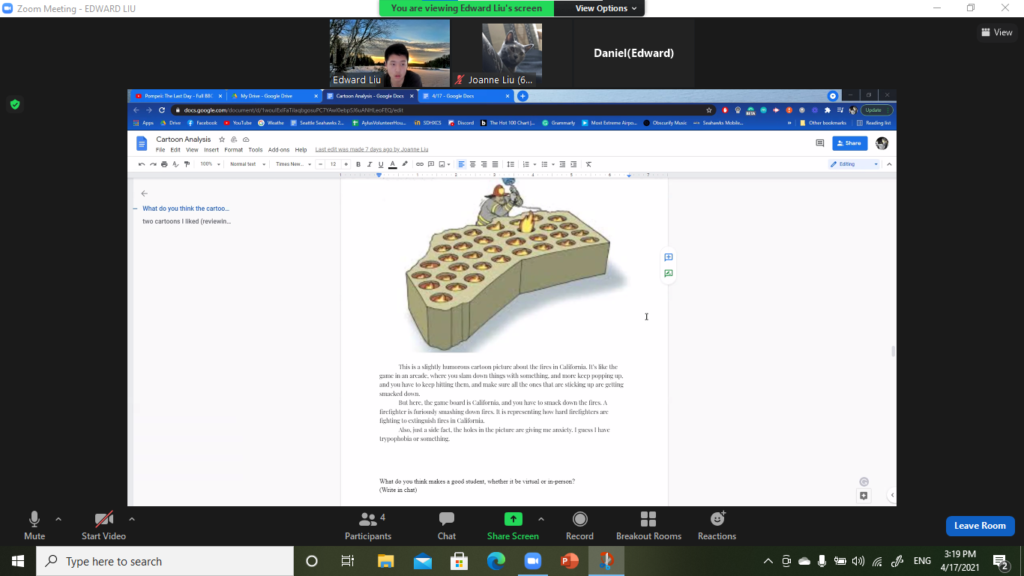
Task: Open Breakout Rooms
Action: (x=648, y=526)
